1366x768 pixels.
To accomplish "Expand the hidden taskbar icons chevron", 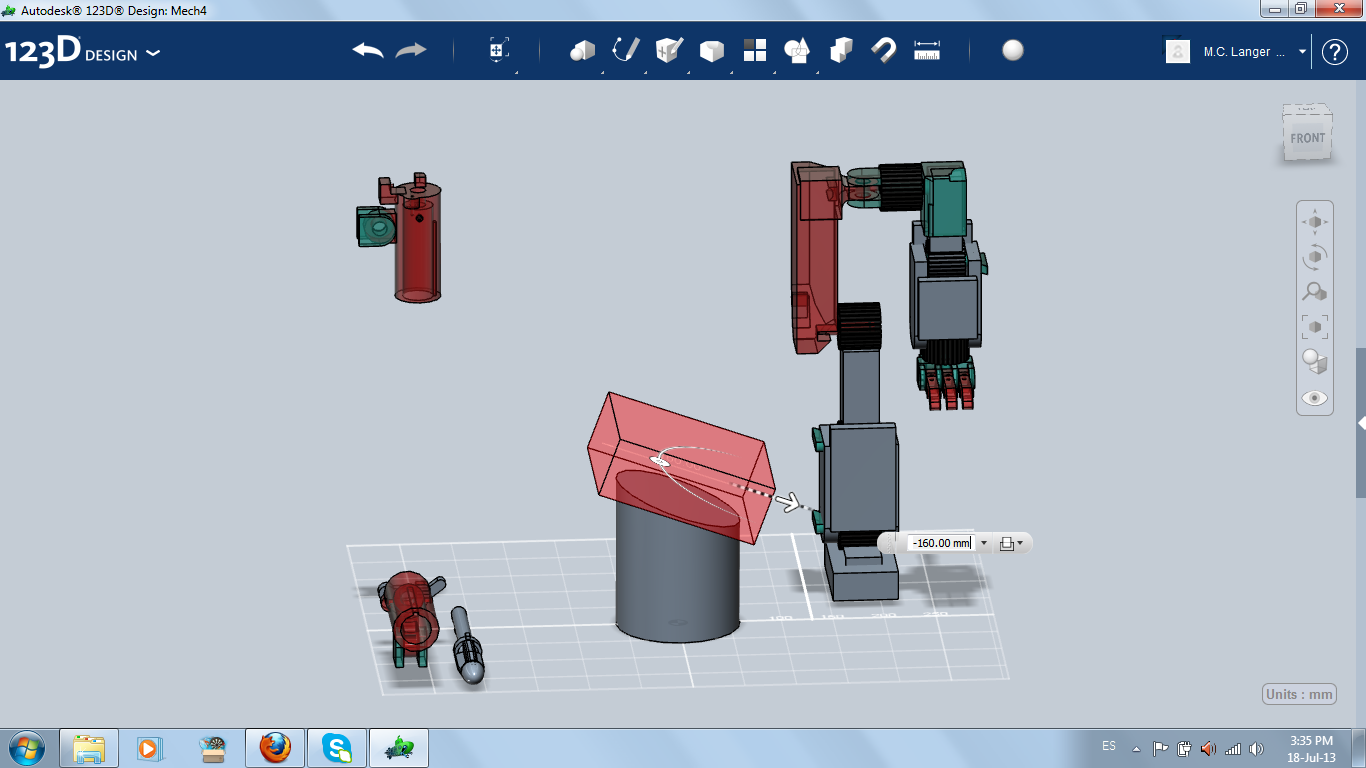I will pyautogui.click(x=1135, y=747).
